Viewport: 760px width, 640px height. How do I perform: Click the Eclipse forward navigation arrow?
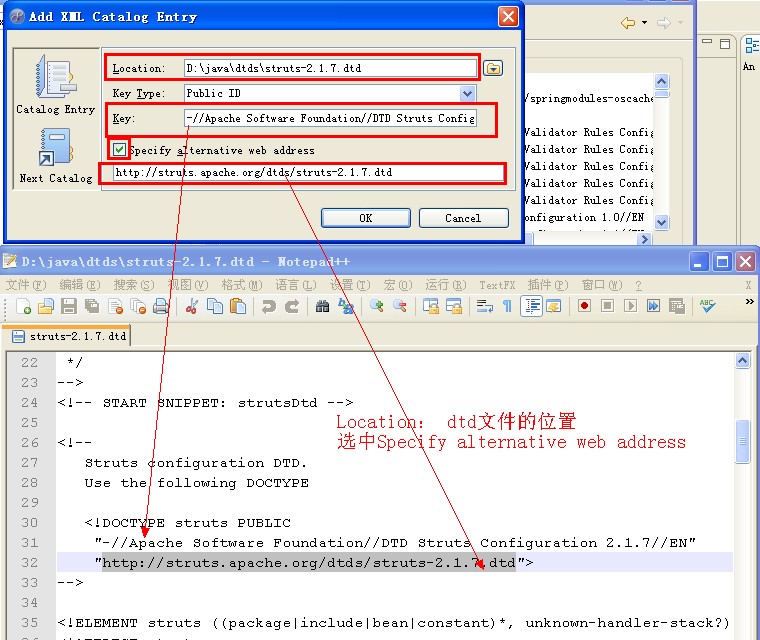tap(664, 22)
